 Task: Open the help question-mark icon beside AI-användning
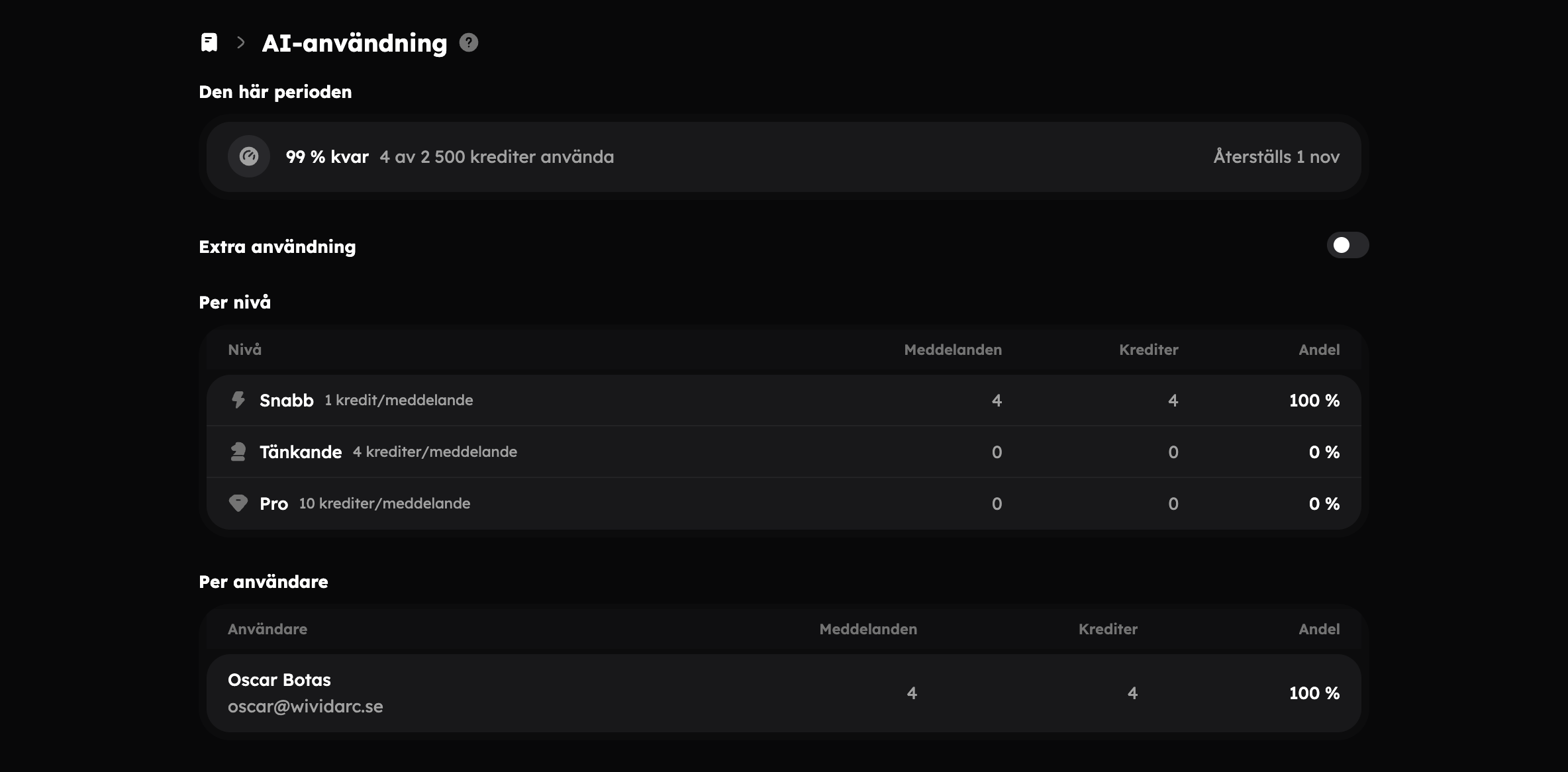pyautogui.click(x=469, y=42)
